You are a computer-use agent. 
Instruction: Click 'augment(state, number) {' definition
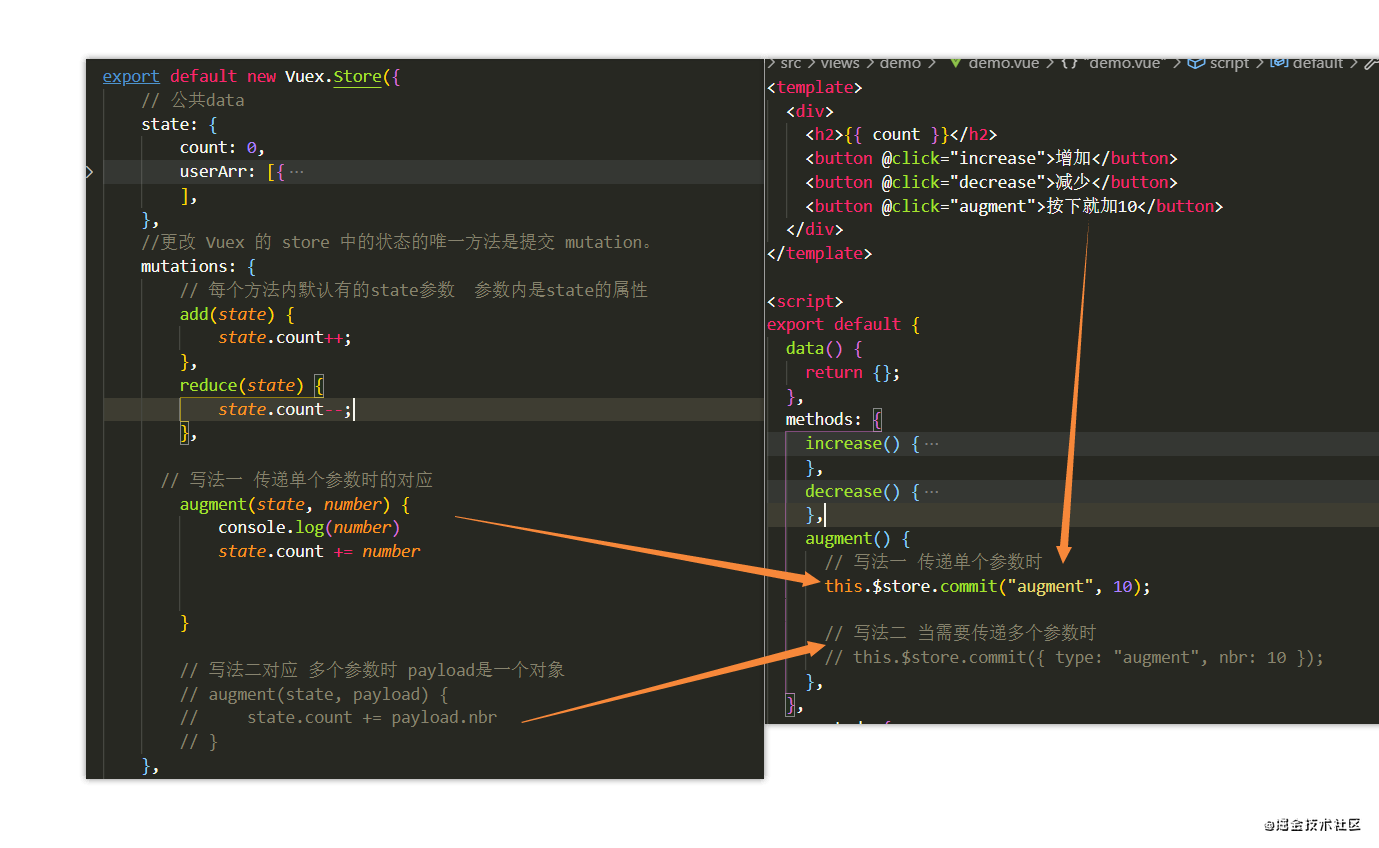point(295,505)
